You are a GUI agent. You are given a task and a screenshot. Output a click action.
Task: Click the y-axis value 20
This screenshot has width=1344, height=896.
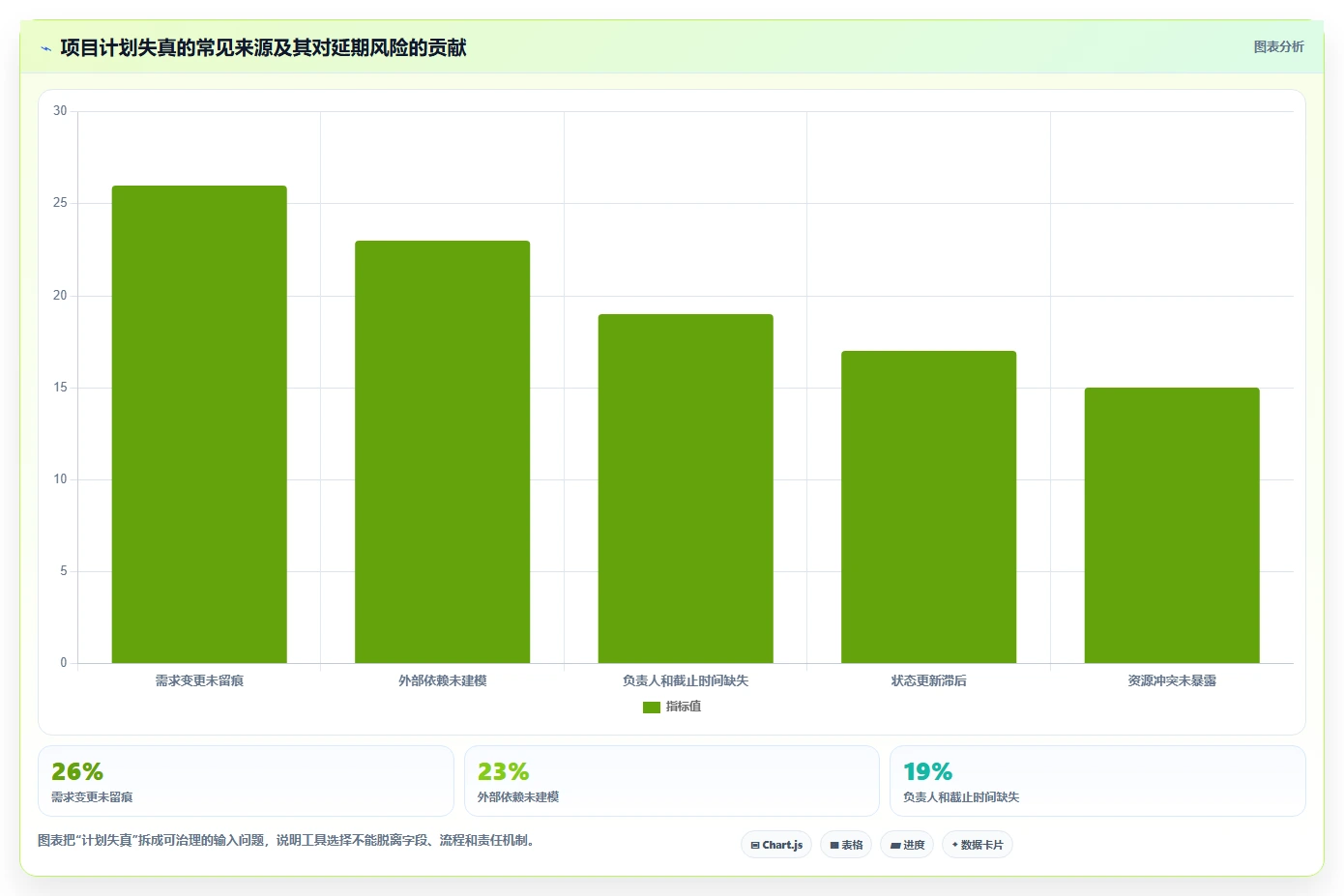coord(60,296)
